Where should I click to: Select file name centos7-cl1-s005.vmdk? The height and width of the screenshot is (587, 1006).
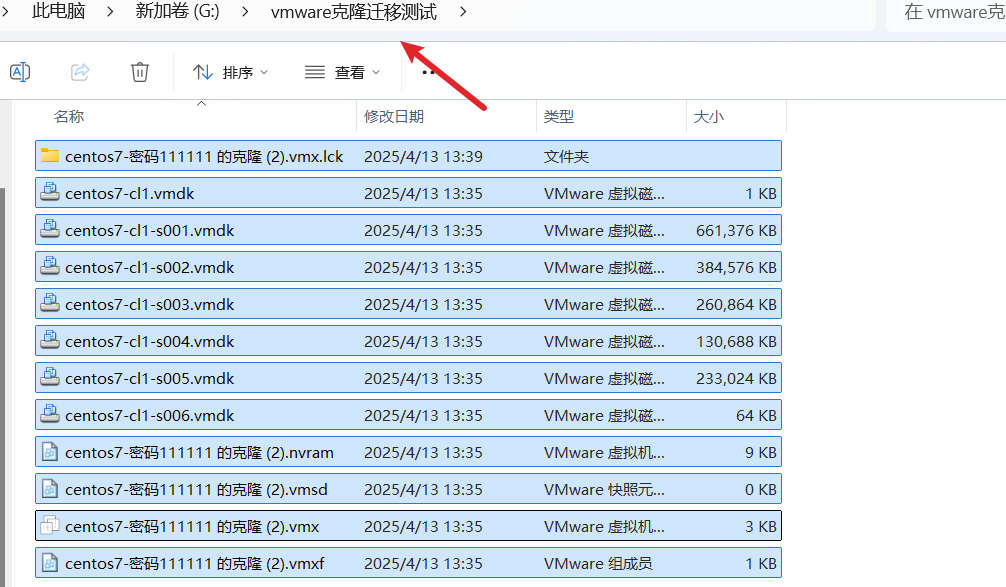[149, 379]
